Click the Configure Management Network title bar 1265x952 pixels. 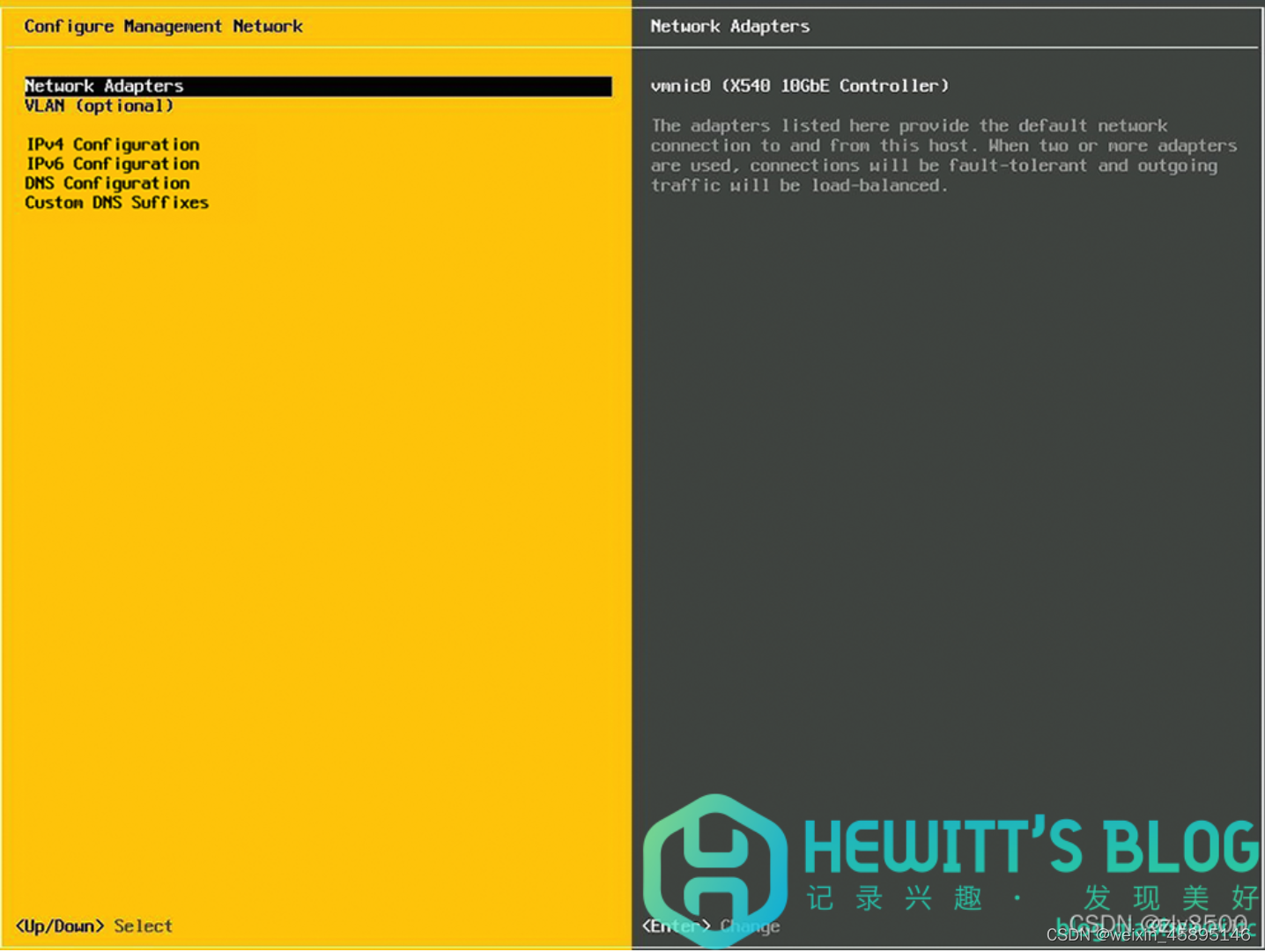pyautogui.click(x=164, y=26)
